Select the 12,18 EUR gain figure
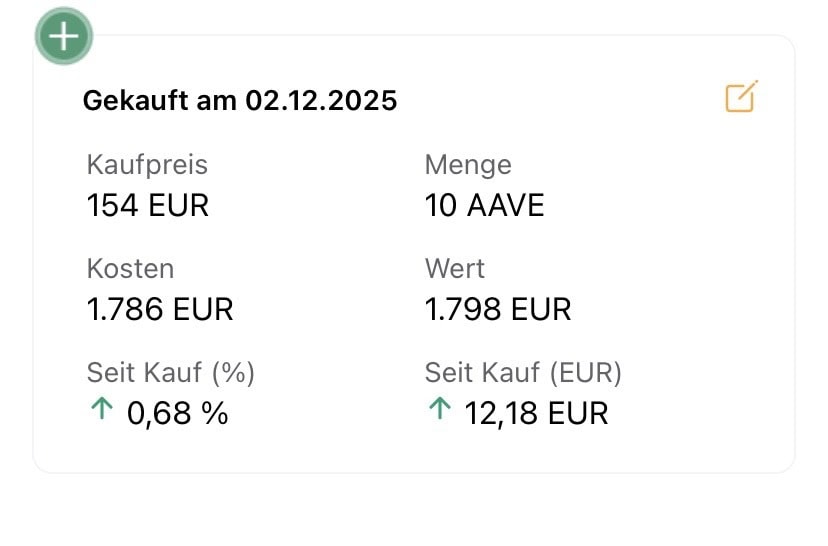828x546 pixels. [536, 413]
